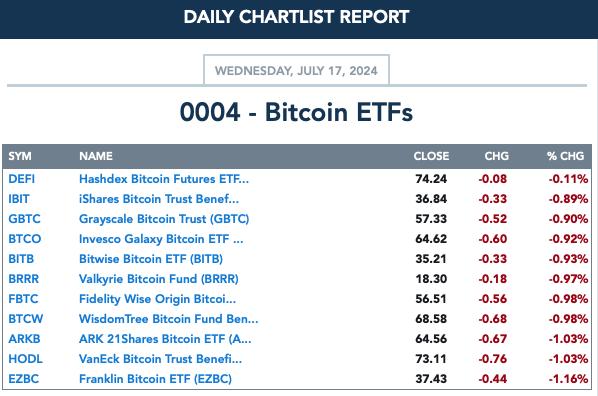Open WisdomTree Bitcoin Fund link
The width and height of the screenshot is (598, 396).
(x=168, y=319)
